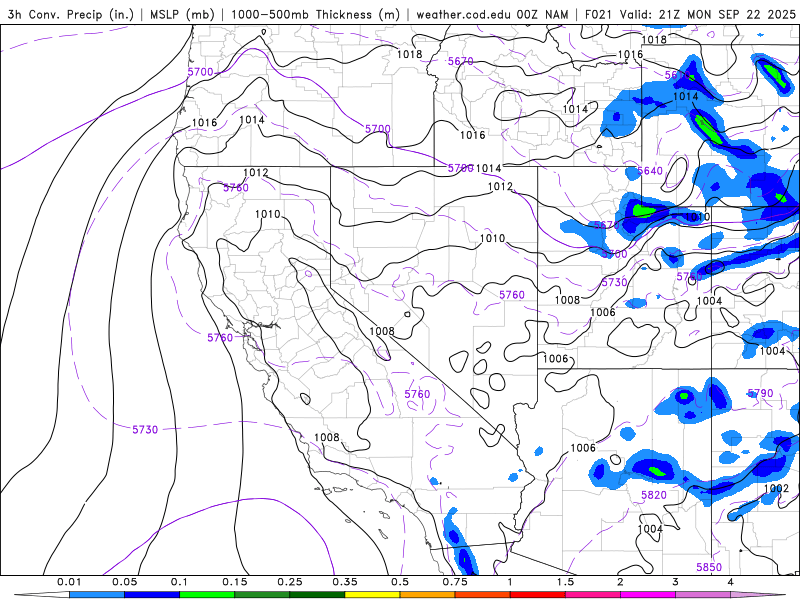
Task: Select the "1000-500mb Thickness (m)" title text
Action: pos(315,14)
